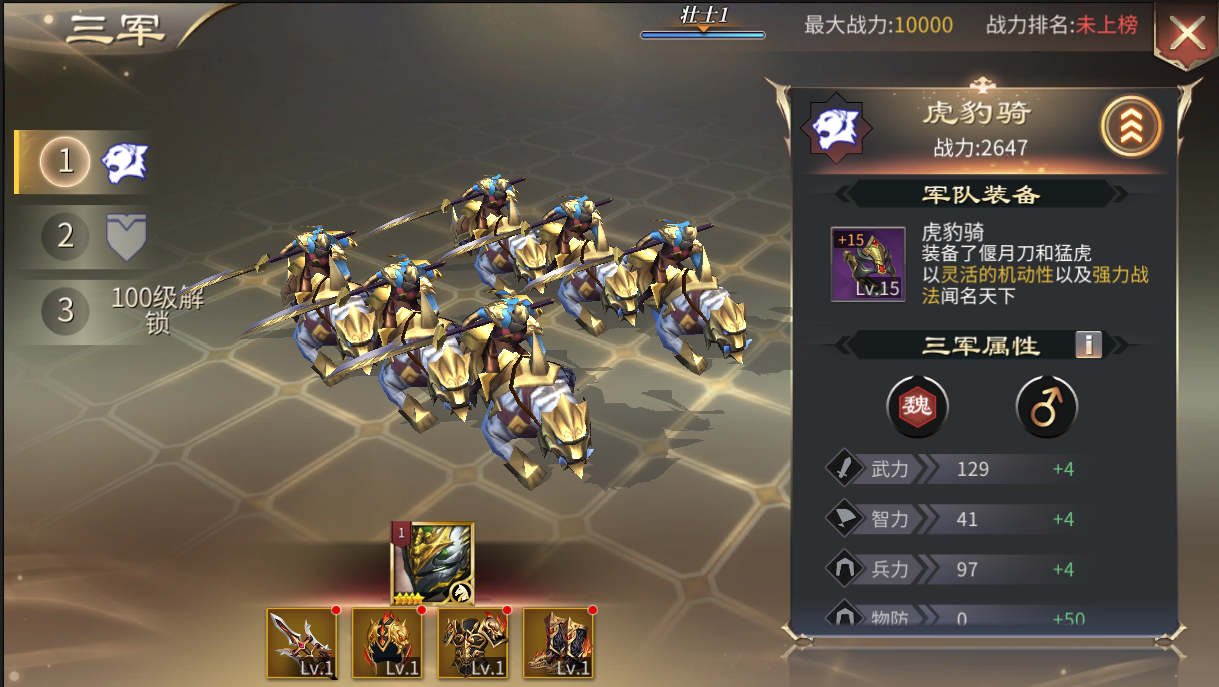Select the spear weapon equipment slot
This screenshot has height=687, width=1219.
tap(303, 643)
